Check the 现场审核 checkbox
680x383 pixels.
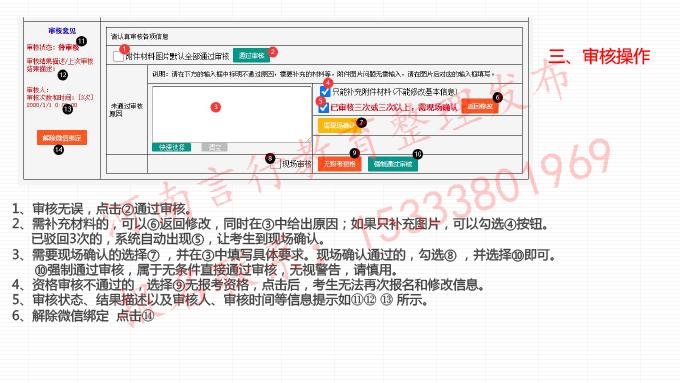point(275,164)
